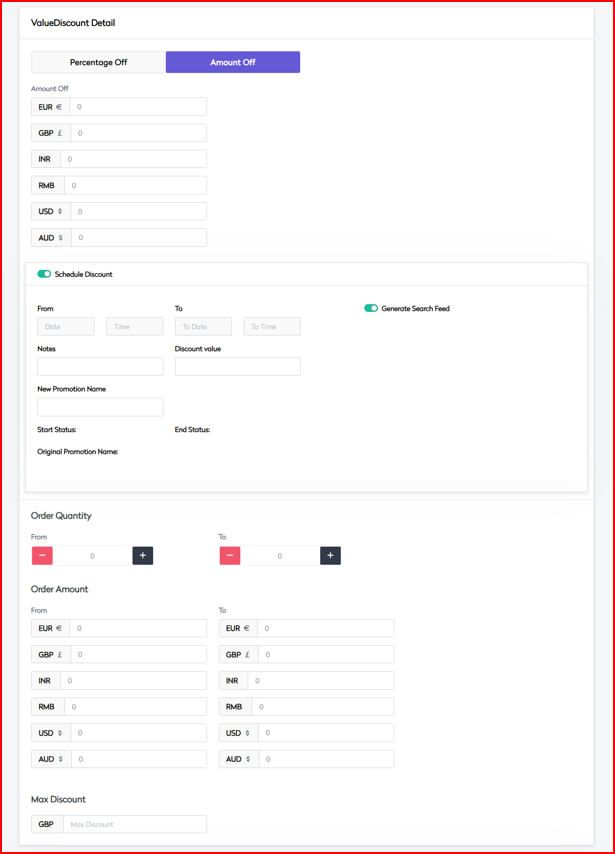The image size is (615, 854).
Task: Select the Amount Off tab
Action: tap(233, 62)
